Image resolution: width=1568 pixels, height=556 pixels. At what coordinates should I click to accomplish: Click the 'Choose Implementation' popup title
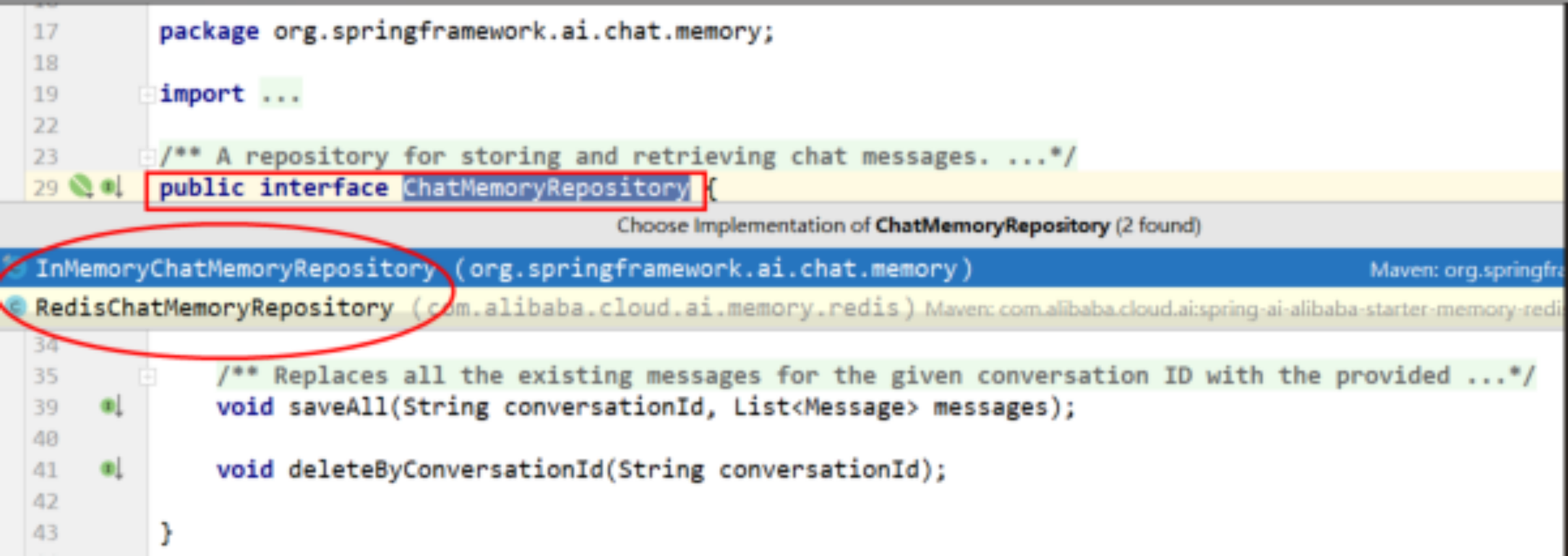point(909,226)
